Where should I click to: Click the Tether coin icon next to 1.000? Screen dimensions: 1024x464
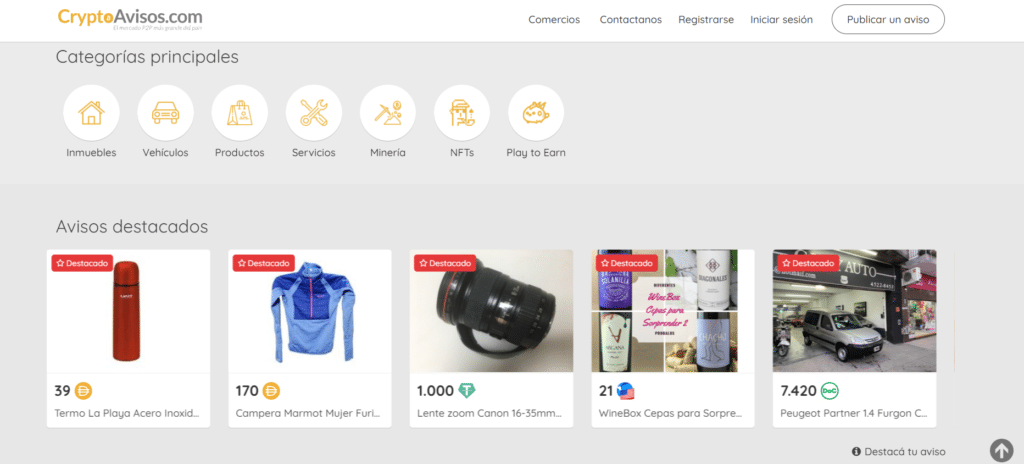[x=467, y=391]
